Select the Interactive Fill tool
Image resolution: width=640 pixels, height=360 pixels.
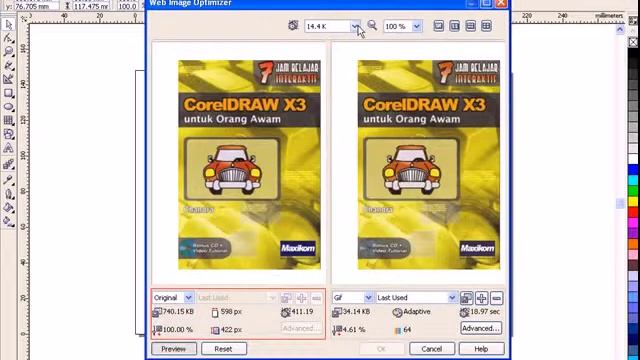point(8,222)
